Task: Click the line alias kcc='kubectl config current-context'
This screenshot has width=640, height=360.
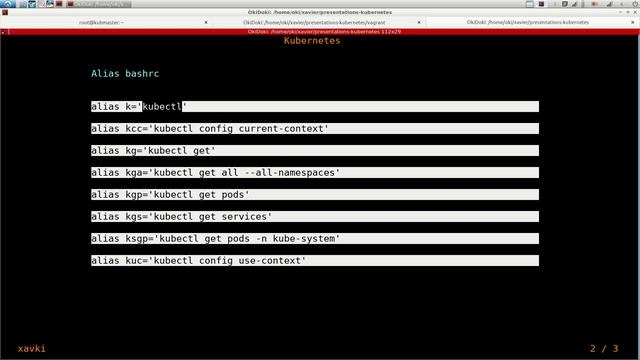Action: (315, 129)
